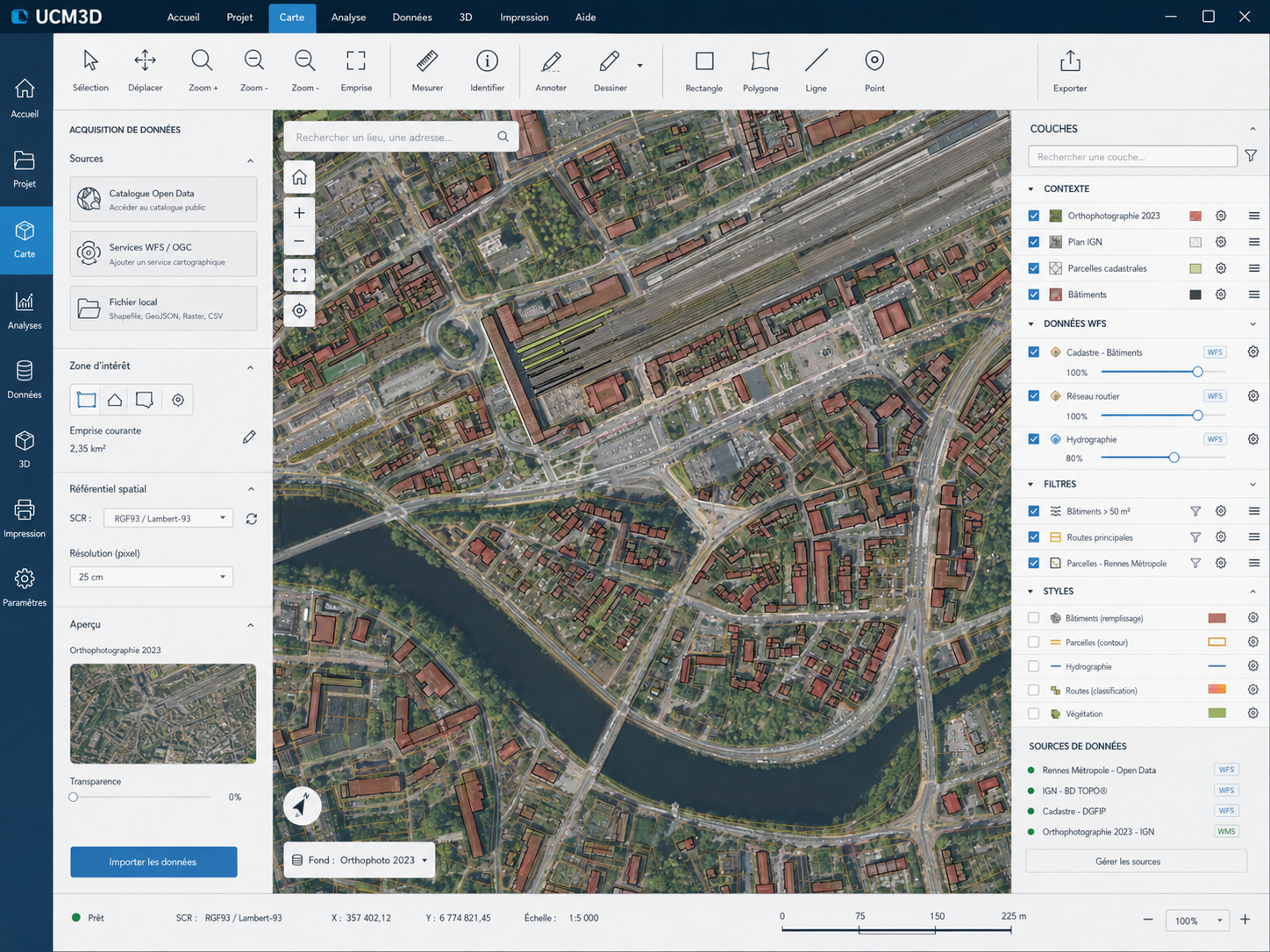
Task: Open Services WFS / OGC source
Action: click(x=163, y=254)
